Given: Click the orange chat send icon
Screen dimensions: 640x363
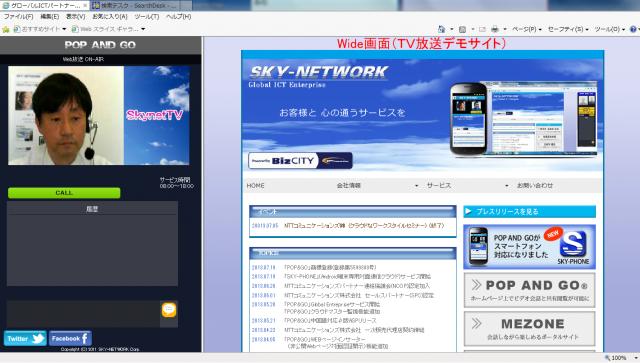Looking at the screenshot, I should pos(169,310).
